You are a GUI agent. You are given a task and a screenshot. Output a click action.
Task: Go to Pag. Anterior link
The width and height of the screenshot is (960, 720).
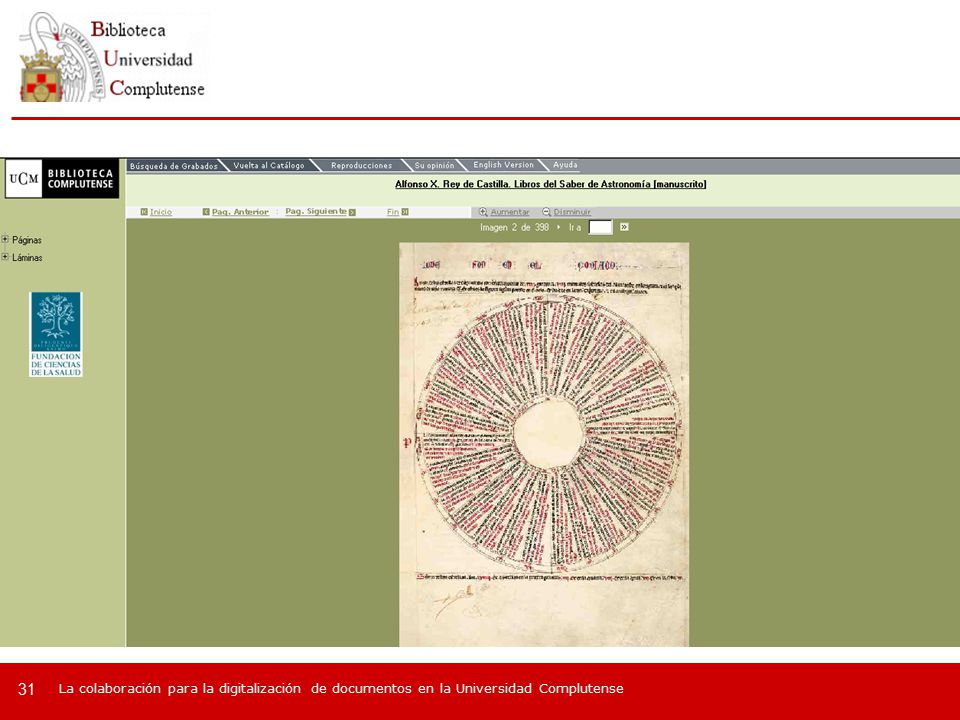(x=240, y=212)
